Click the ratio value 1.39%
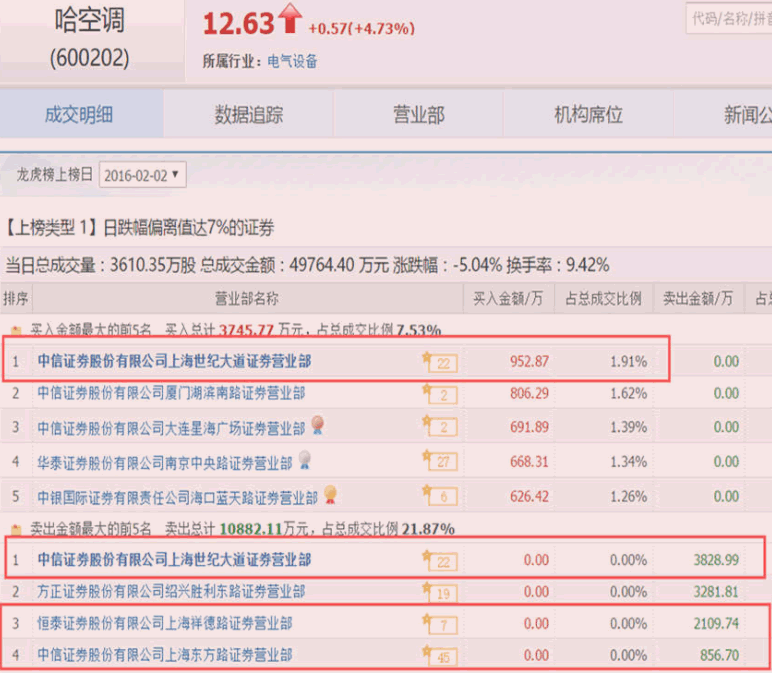Screen dimensions: 772x673 pos(629,427)
